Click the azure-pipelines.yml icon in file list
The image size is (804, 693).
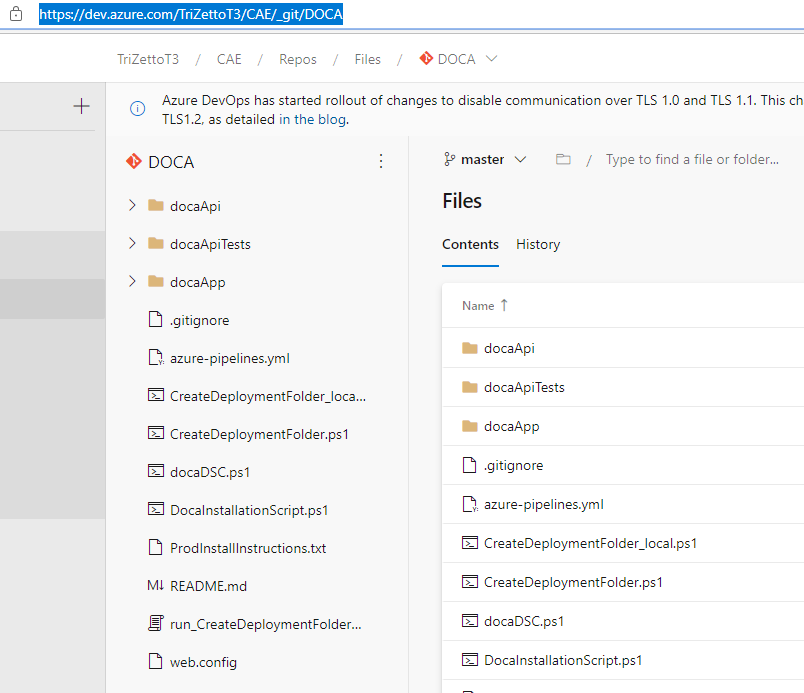[469, 504]
